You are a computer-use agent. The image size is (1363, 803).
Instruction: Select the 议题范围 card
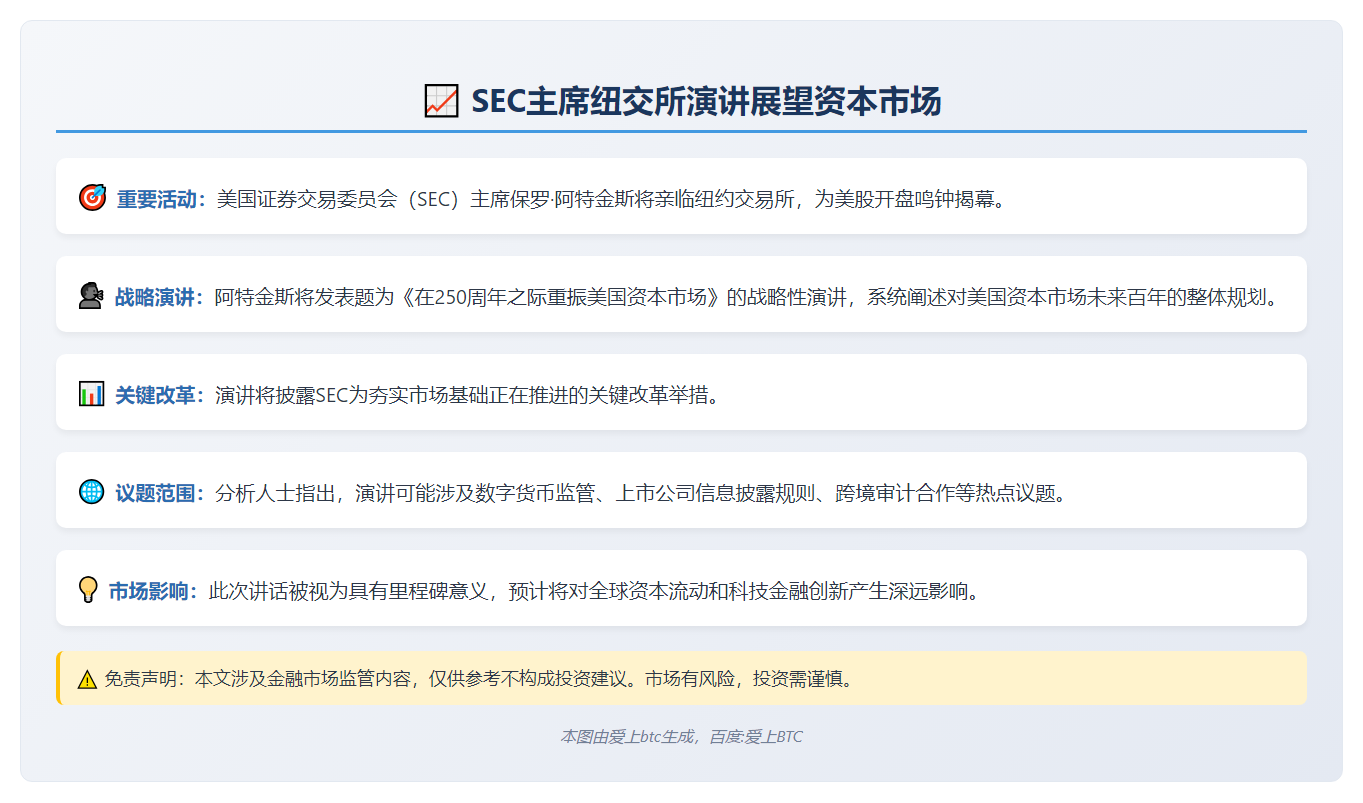click(683, 490)
